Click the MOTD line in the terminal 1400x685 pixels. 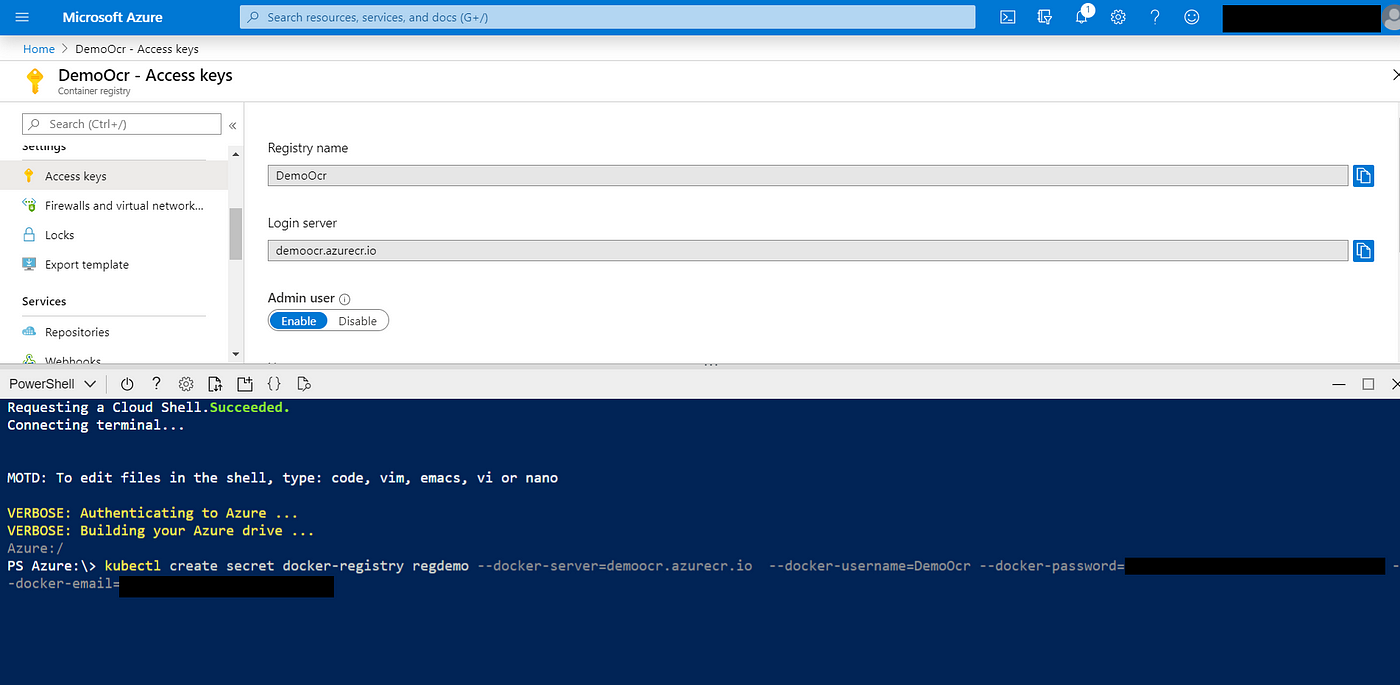(x=283, y=478)
